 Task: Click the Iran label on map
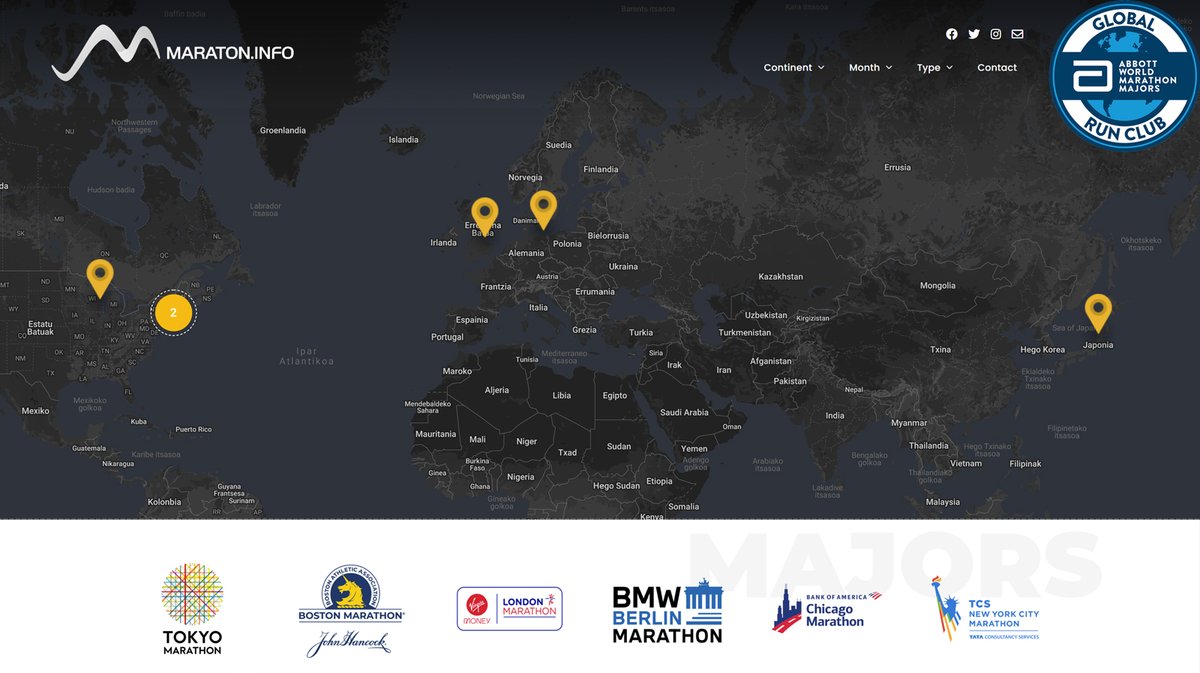724,370
